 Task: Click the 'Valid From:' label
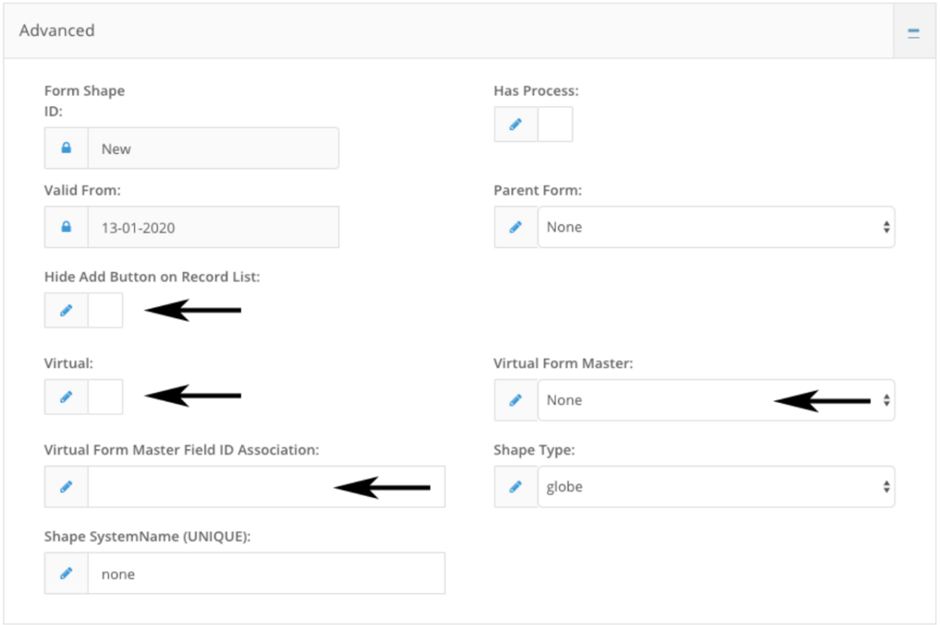(82, 191)
